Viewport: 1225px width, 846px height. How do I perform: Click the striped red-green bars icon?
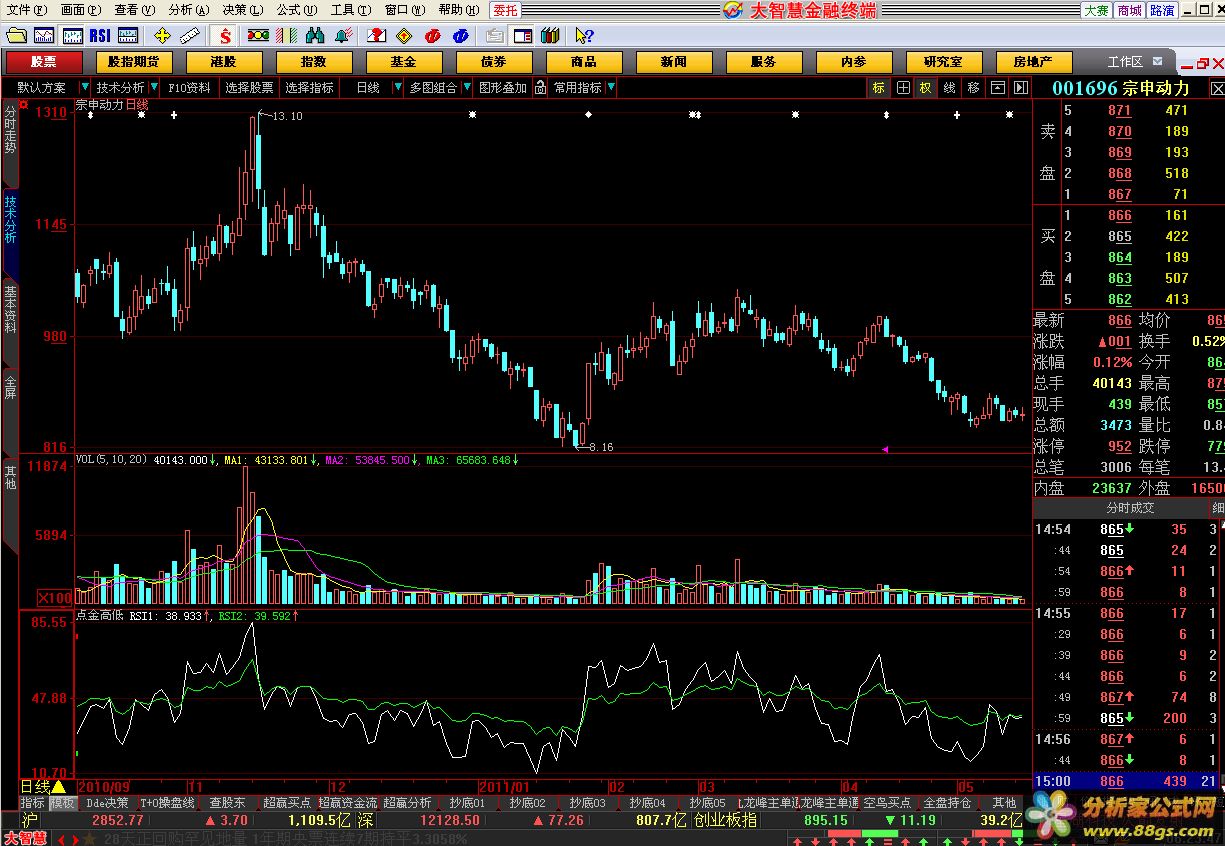pyautogui.click(x=286, y=35)
